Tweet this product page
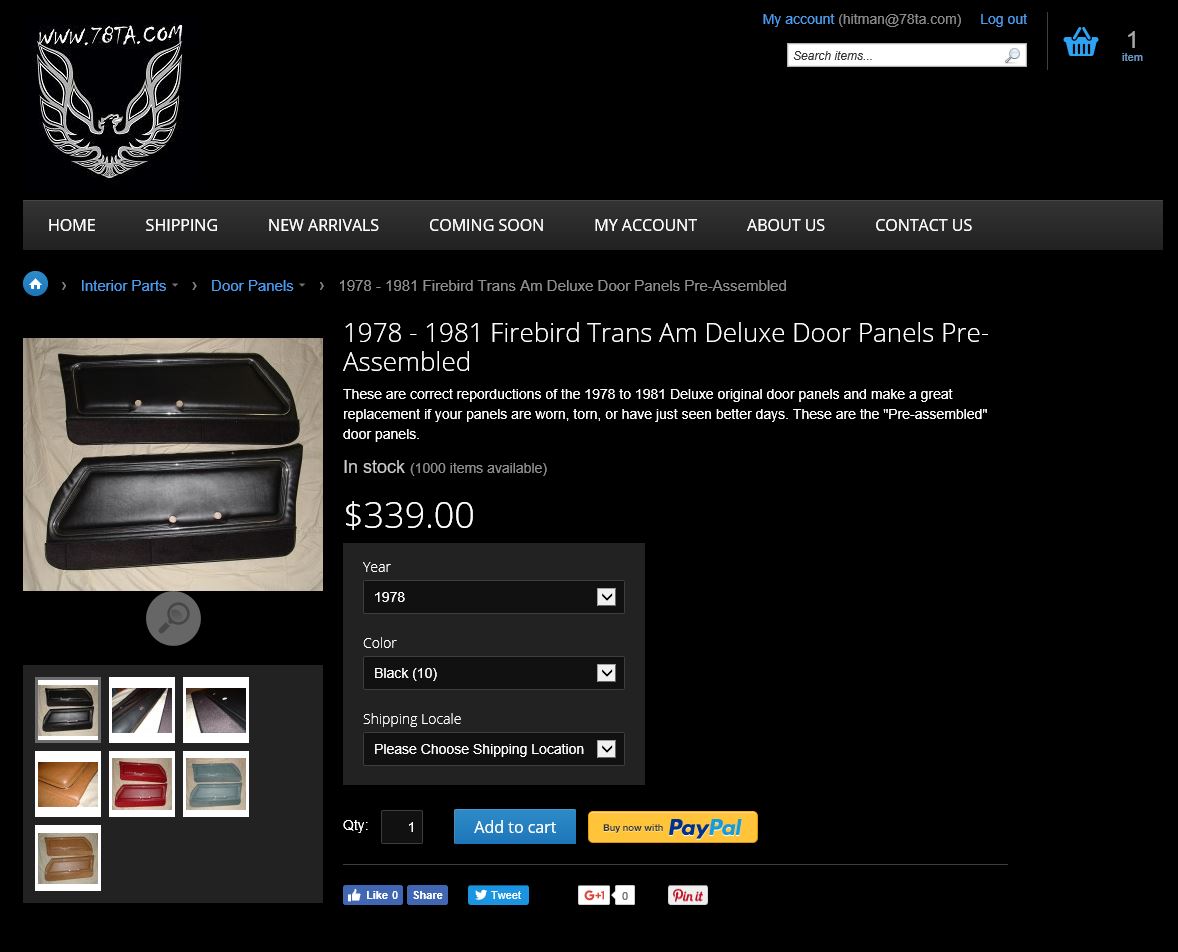 click(x=498, y=895)
